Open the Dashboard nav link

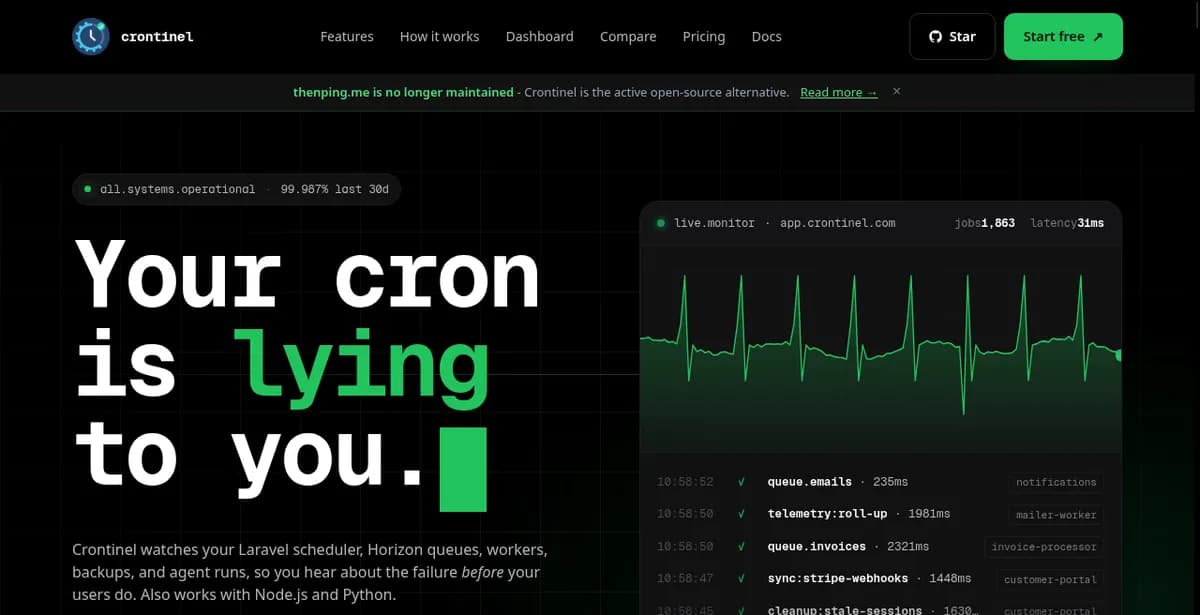540,37
